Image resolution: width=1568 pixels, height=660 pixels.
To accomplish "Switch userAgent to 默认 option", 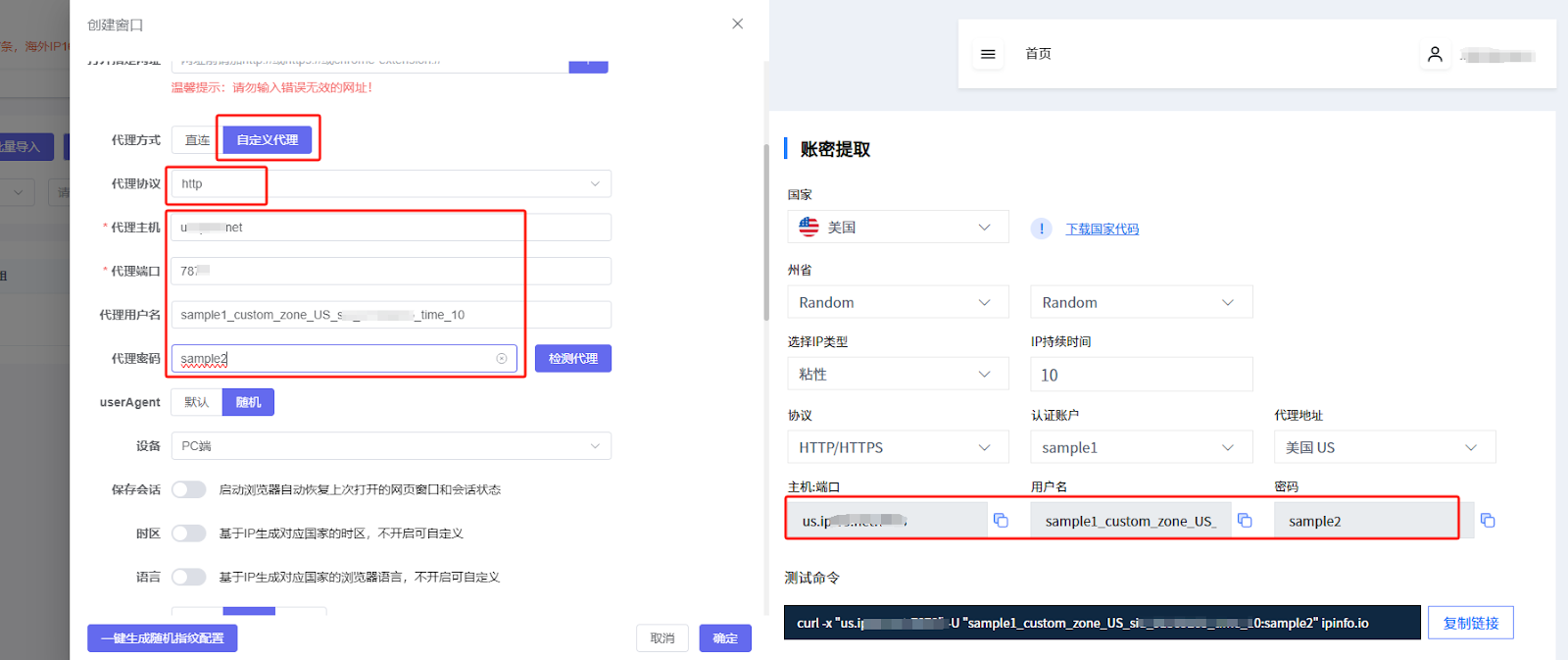I will [x=197, y=402].
